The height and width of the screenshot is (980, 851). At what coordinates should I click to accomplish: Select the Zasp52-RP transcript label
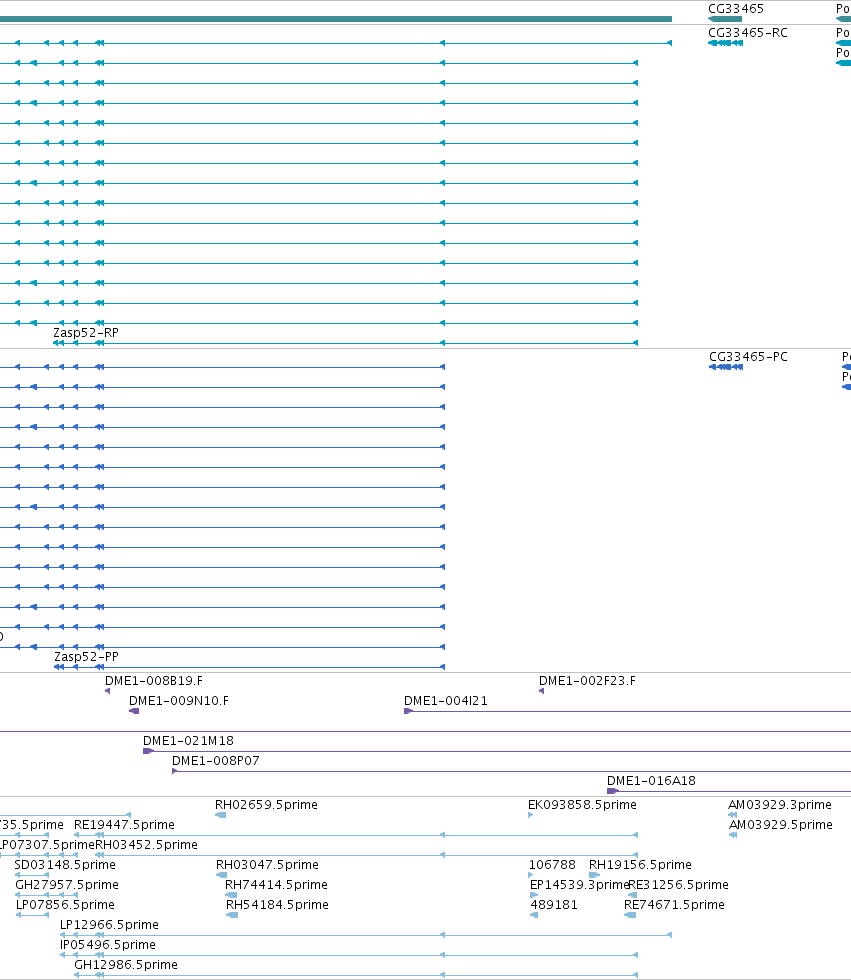point(86,332)
